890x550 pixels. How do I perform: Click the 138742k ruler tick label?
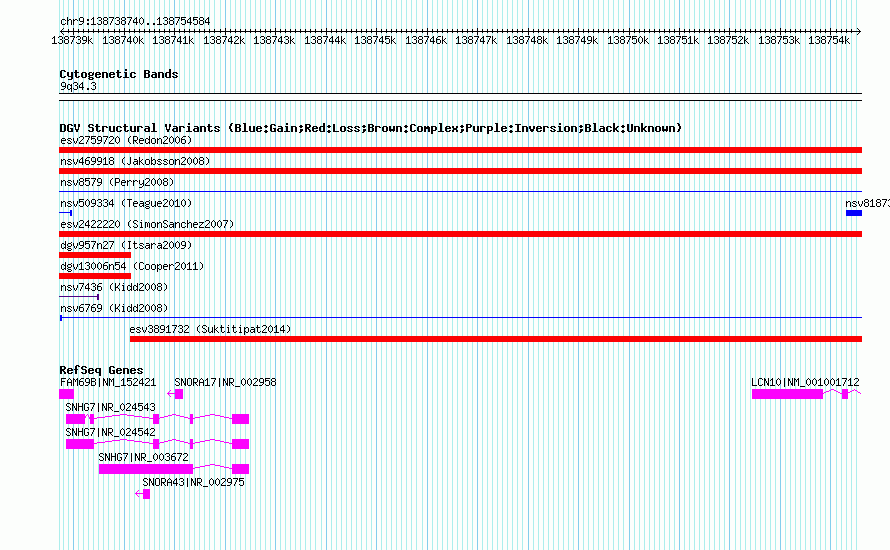[x=224, y=40]
